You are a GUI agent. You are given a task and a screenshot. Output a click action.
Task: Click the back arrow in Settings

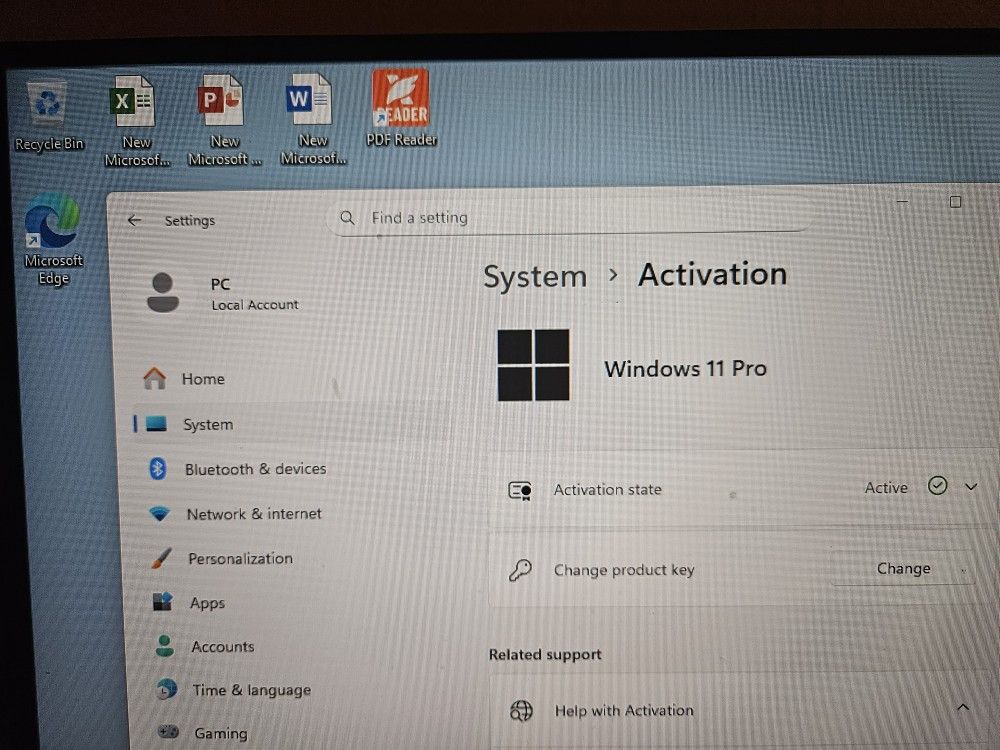132,220
